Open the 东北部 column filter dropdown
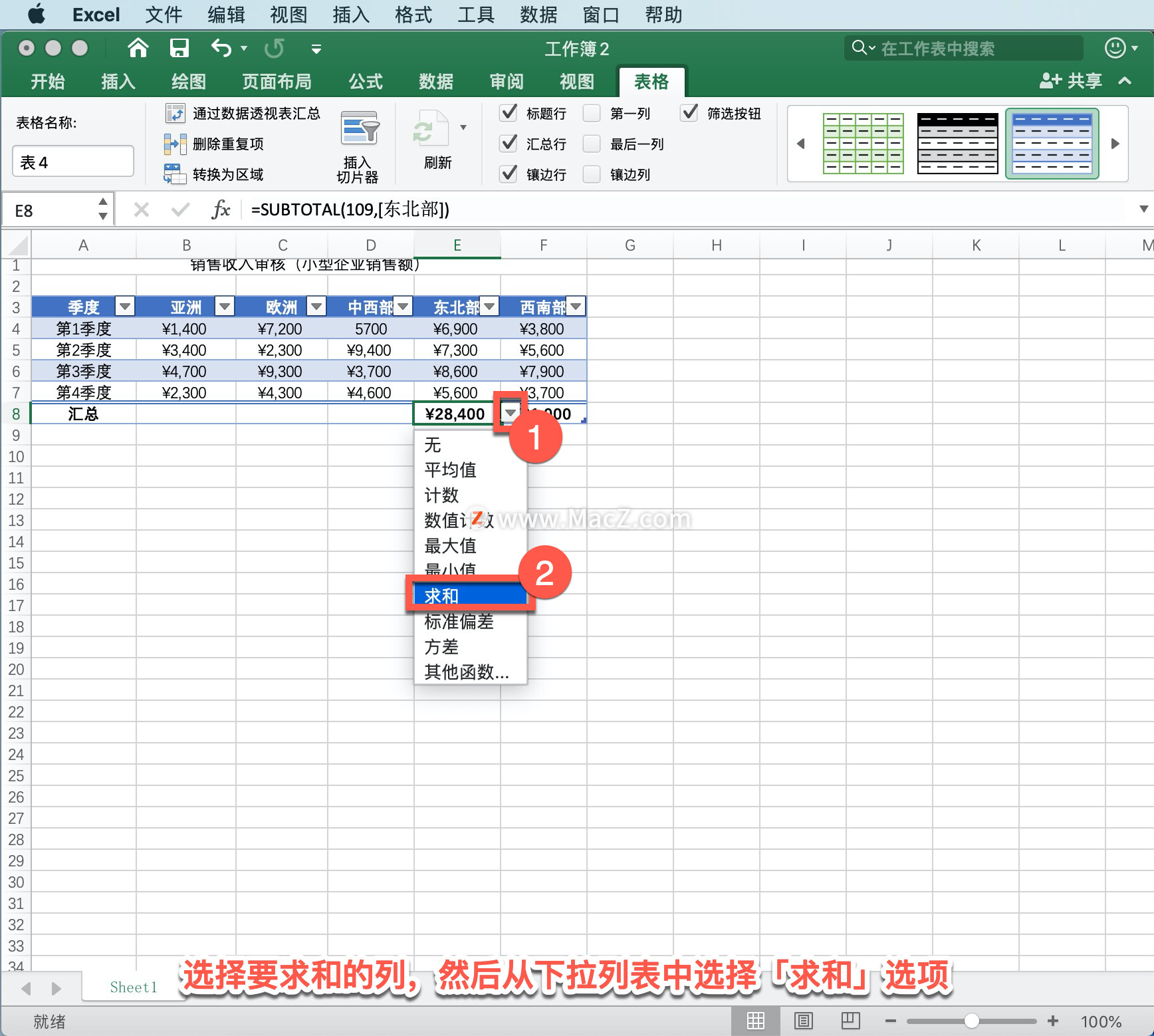Screen dimensions: 1154x1036 489,307
